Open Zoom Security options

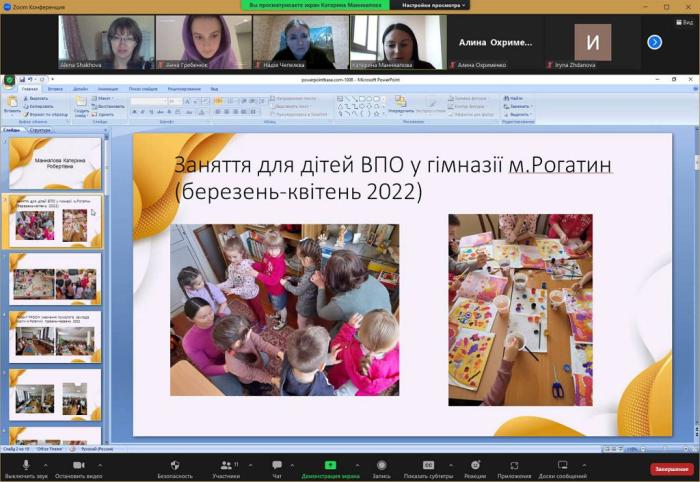point(175,469)
